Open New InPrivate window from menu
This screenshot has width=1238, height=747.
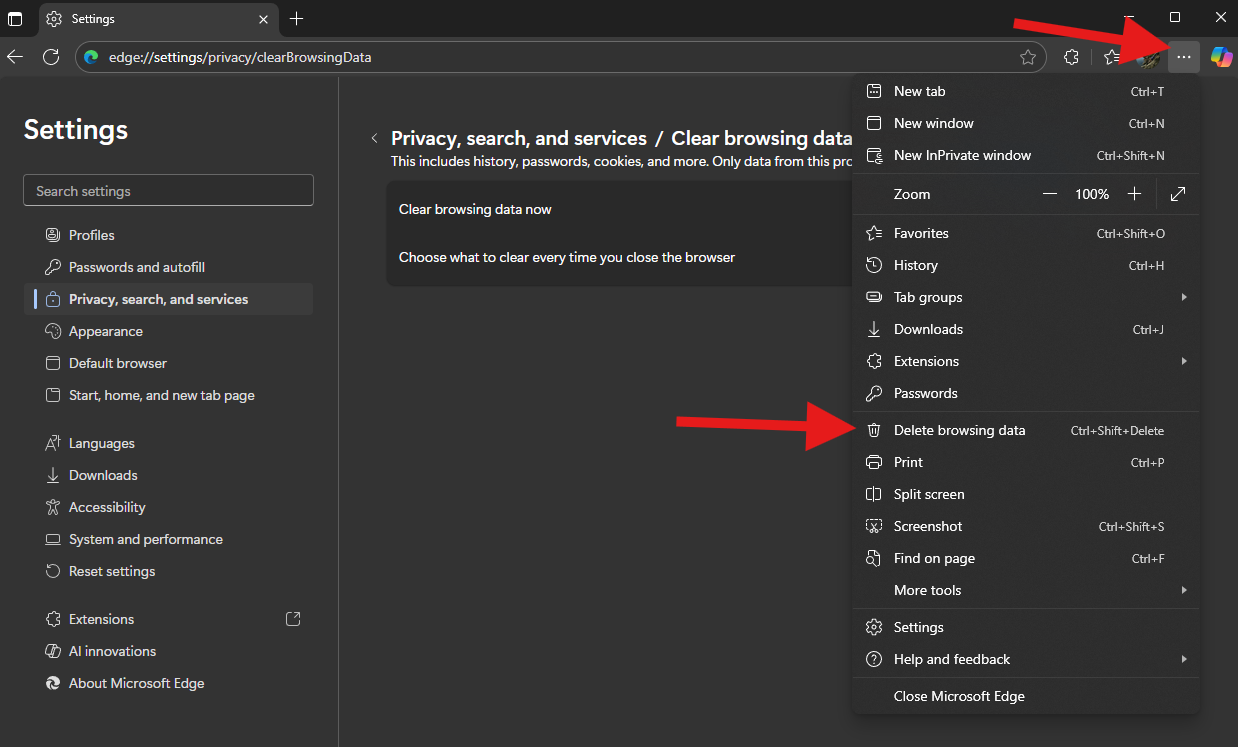pos(1026,155)
